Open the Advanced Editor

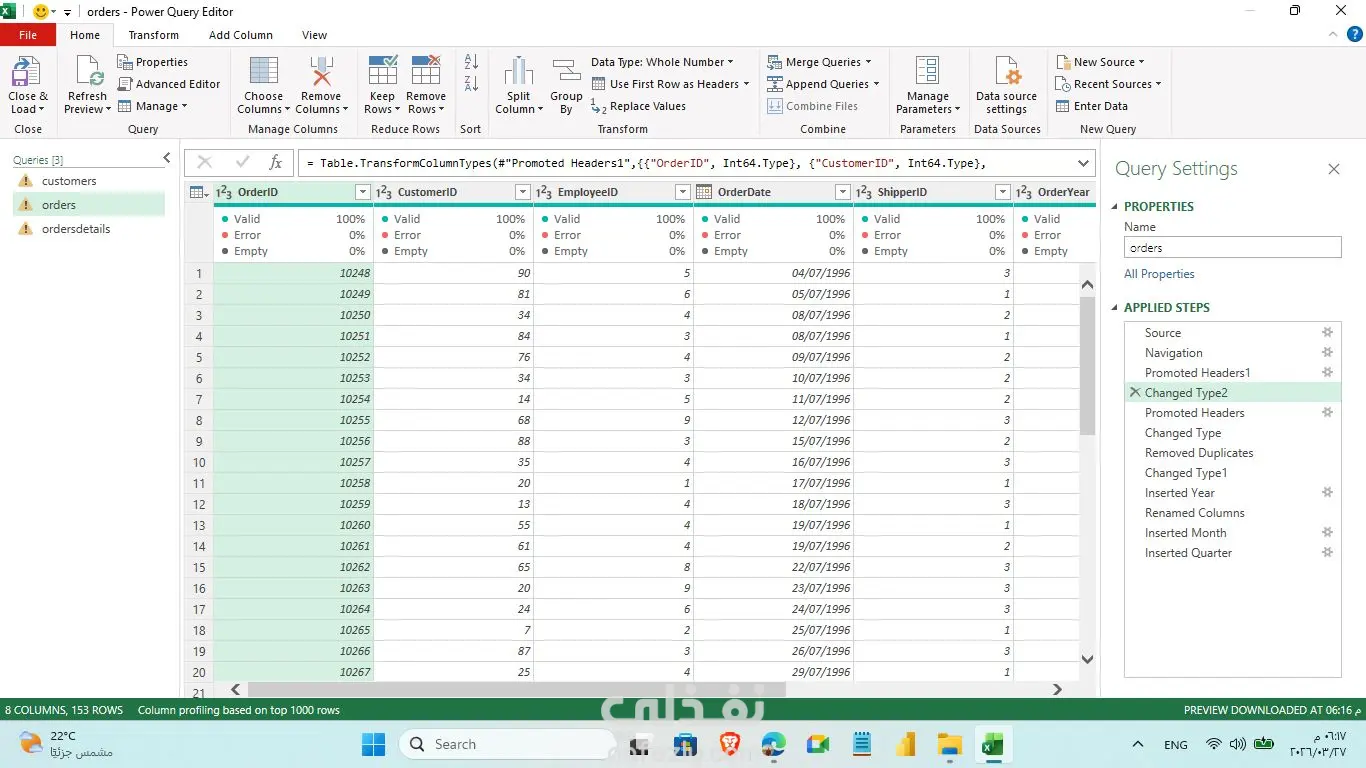tap(169, 84)
